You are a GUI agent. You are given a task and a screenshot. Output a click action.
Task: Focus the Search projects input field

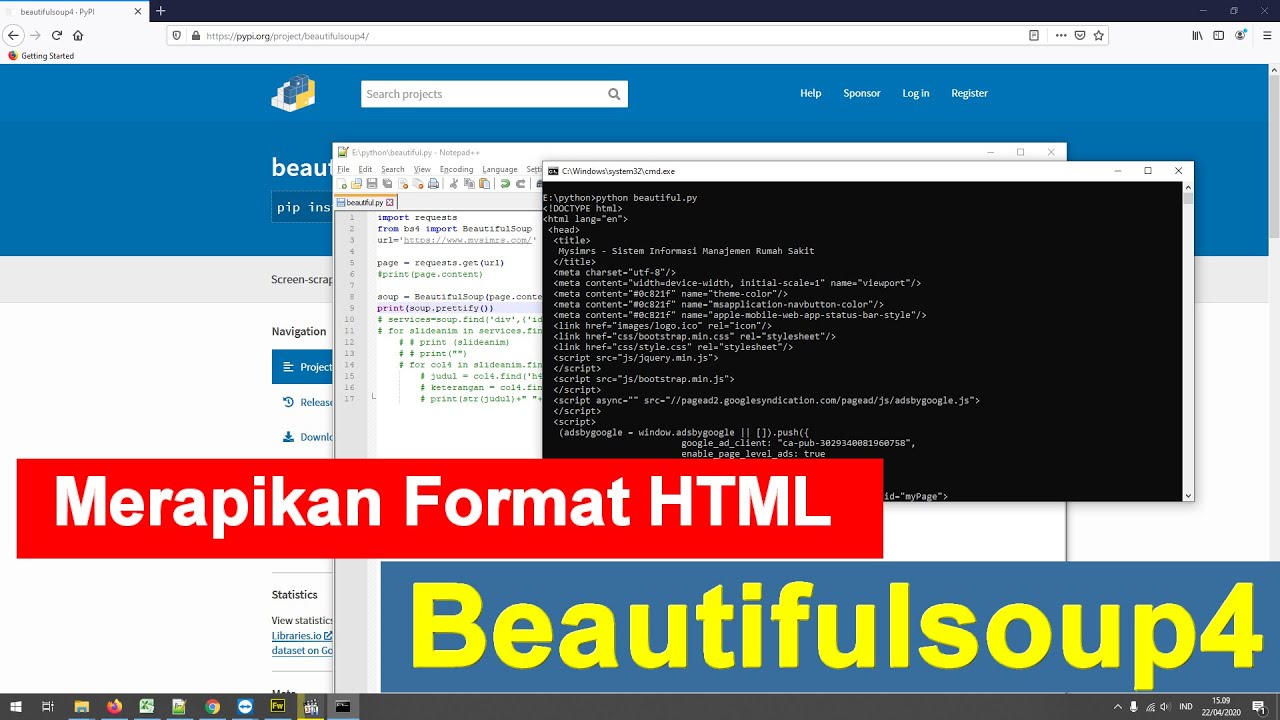pos(494,94)
